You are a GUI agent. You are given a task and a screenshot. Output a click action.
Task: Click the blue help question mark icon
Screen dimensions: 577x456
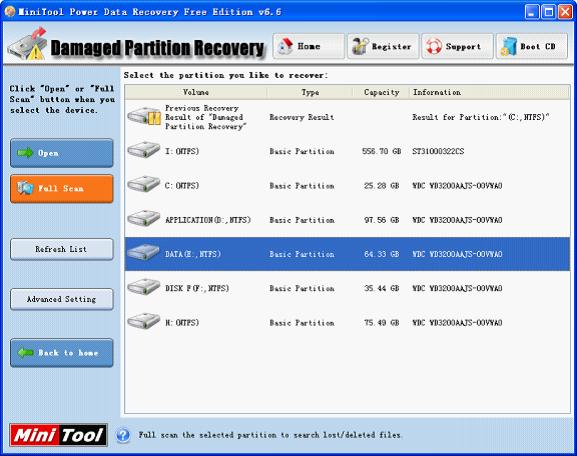[123, 435]
